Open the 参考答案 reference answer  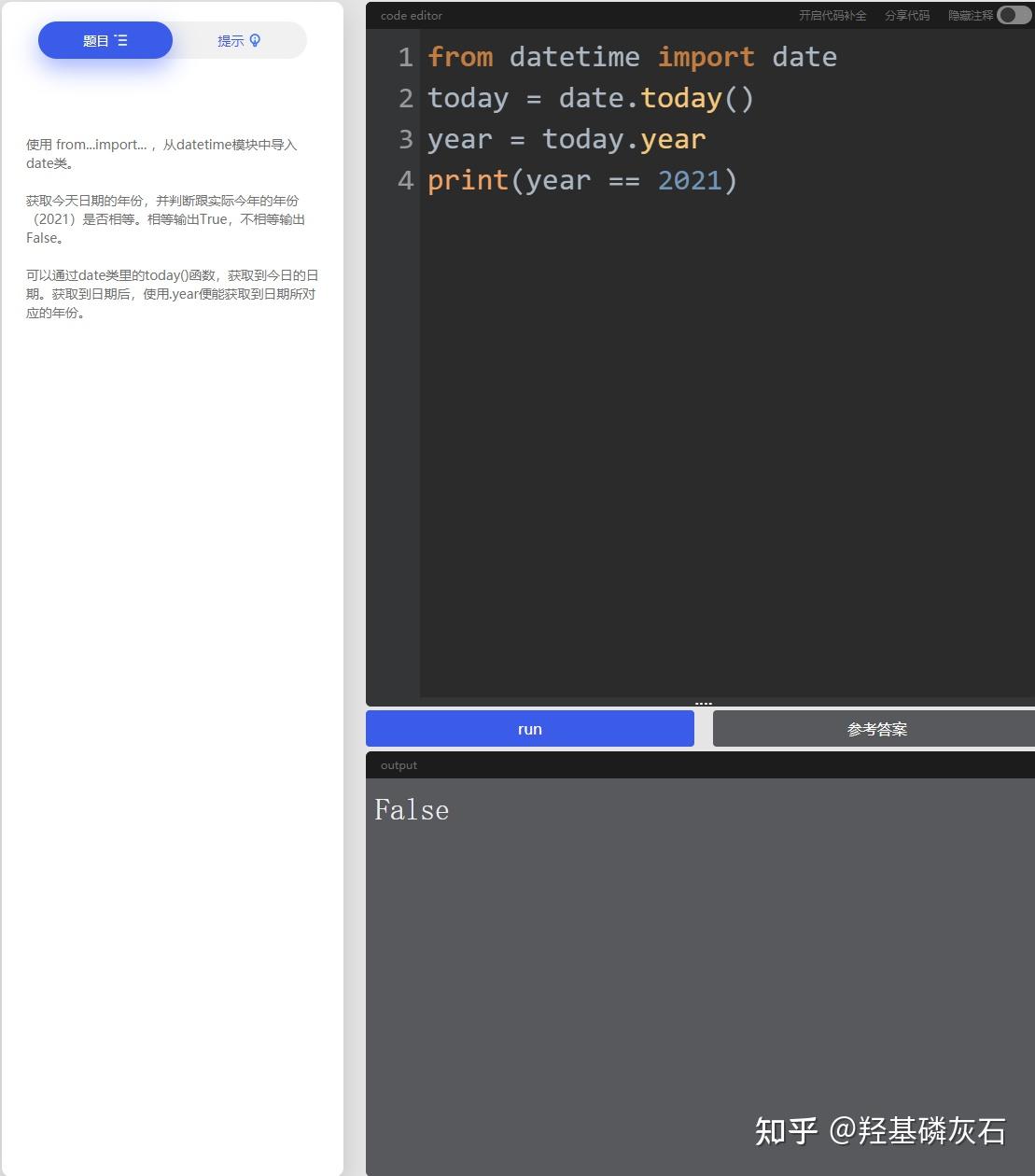coord(875,728)
